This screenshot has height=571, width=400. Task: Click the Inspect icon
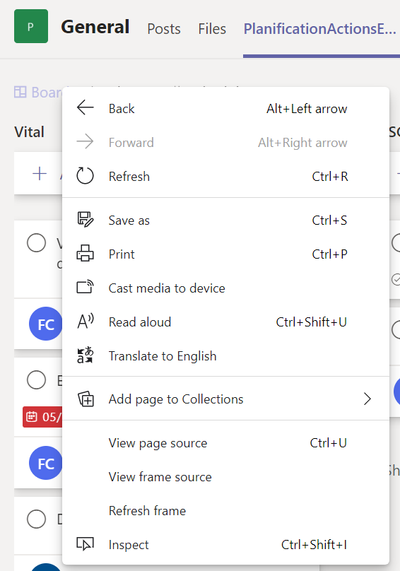coord(85,544)
